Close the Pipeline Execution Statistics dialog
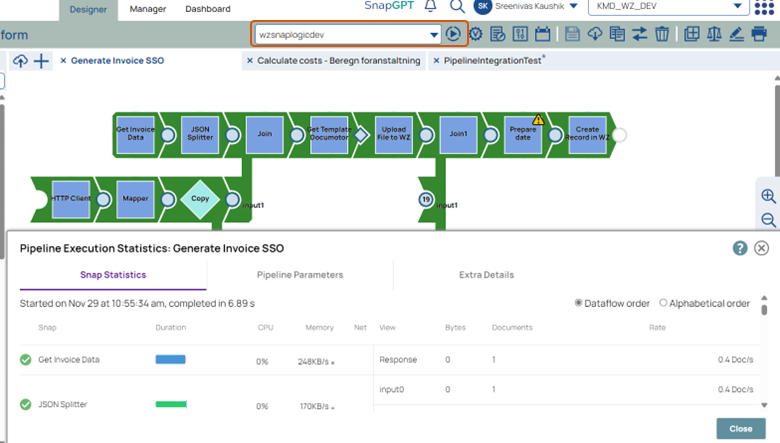Viewport: 780px width, 443px height. click(762, 248)
